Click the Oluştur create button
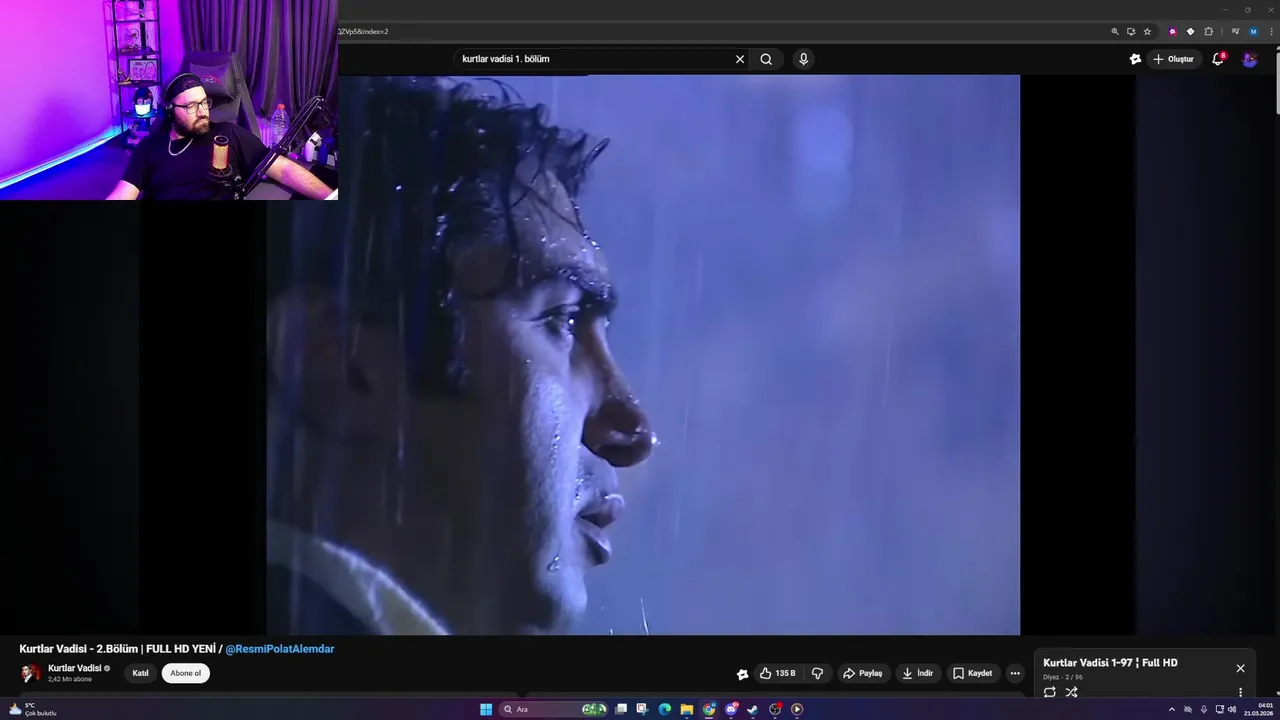The image size is (1280, 720). [1174, 59]
